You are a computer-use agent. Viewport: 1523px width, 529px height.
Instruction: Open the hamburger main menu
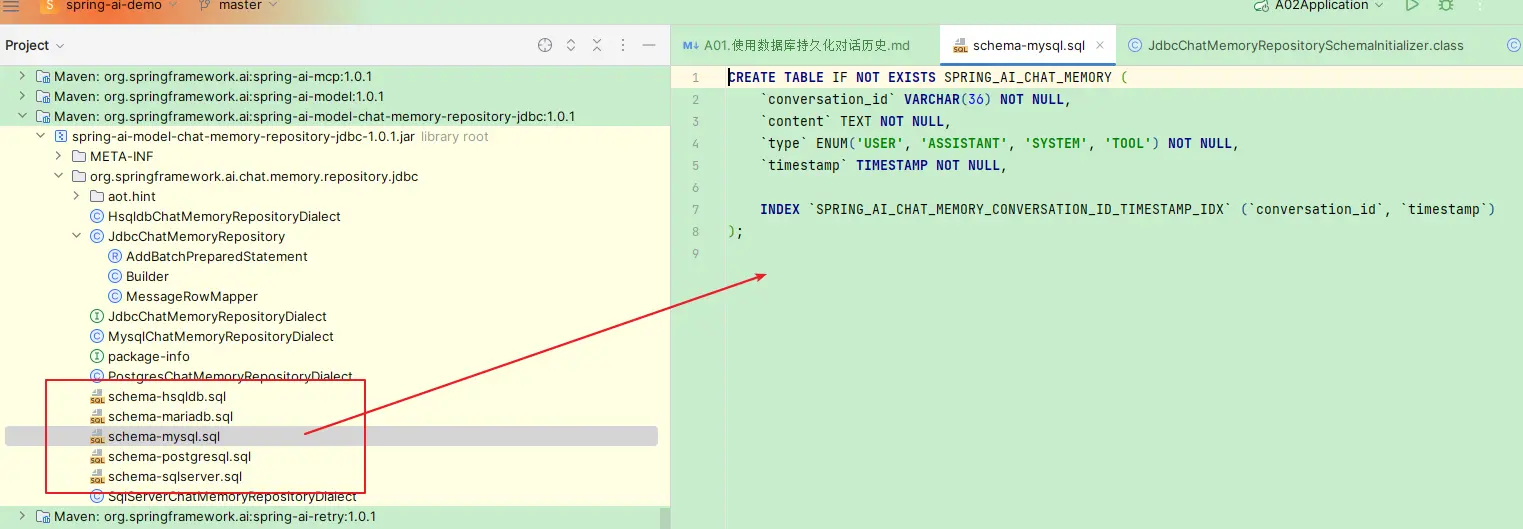tap(12, 5)
